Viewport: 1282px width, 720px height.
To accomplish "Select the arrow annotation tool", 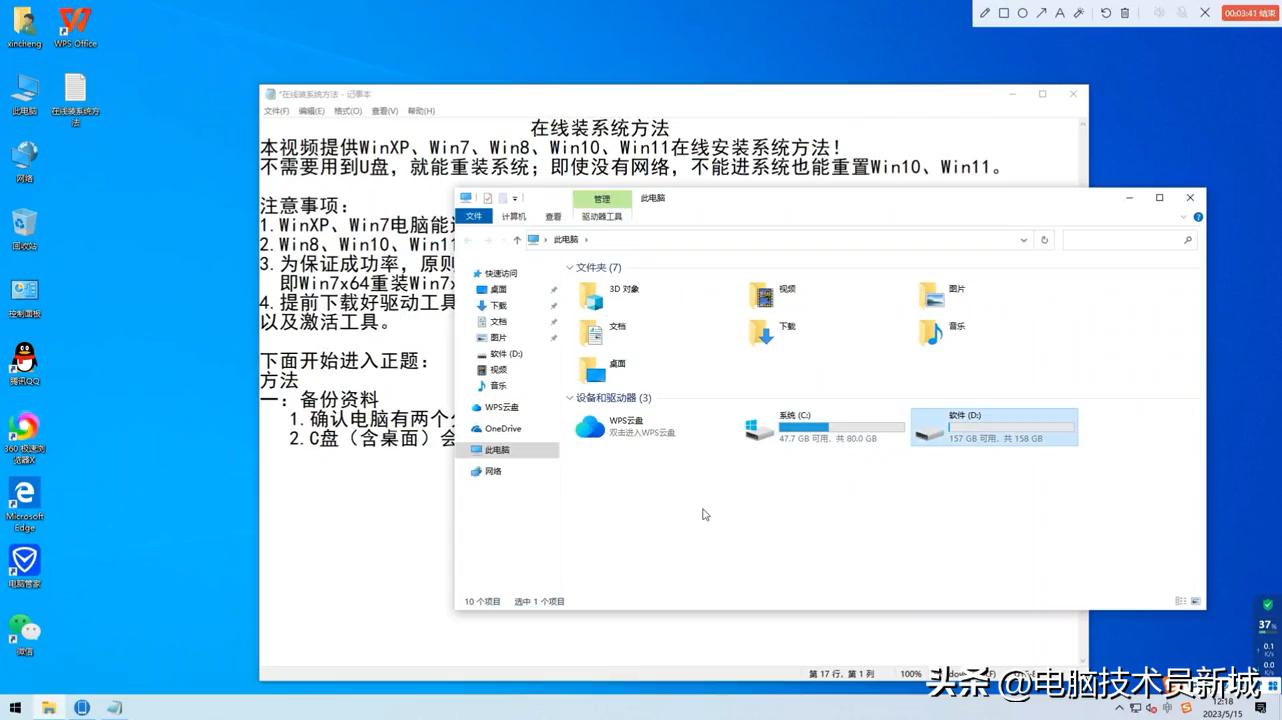I will pos(1043,13).
